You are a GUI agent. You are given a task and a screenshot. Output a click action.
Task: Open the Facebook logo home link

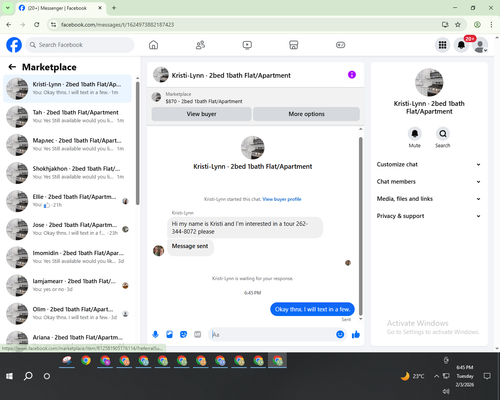coord(14,45)
